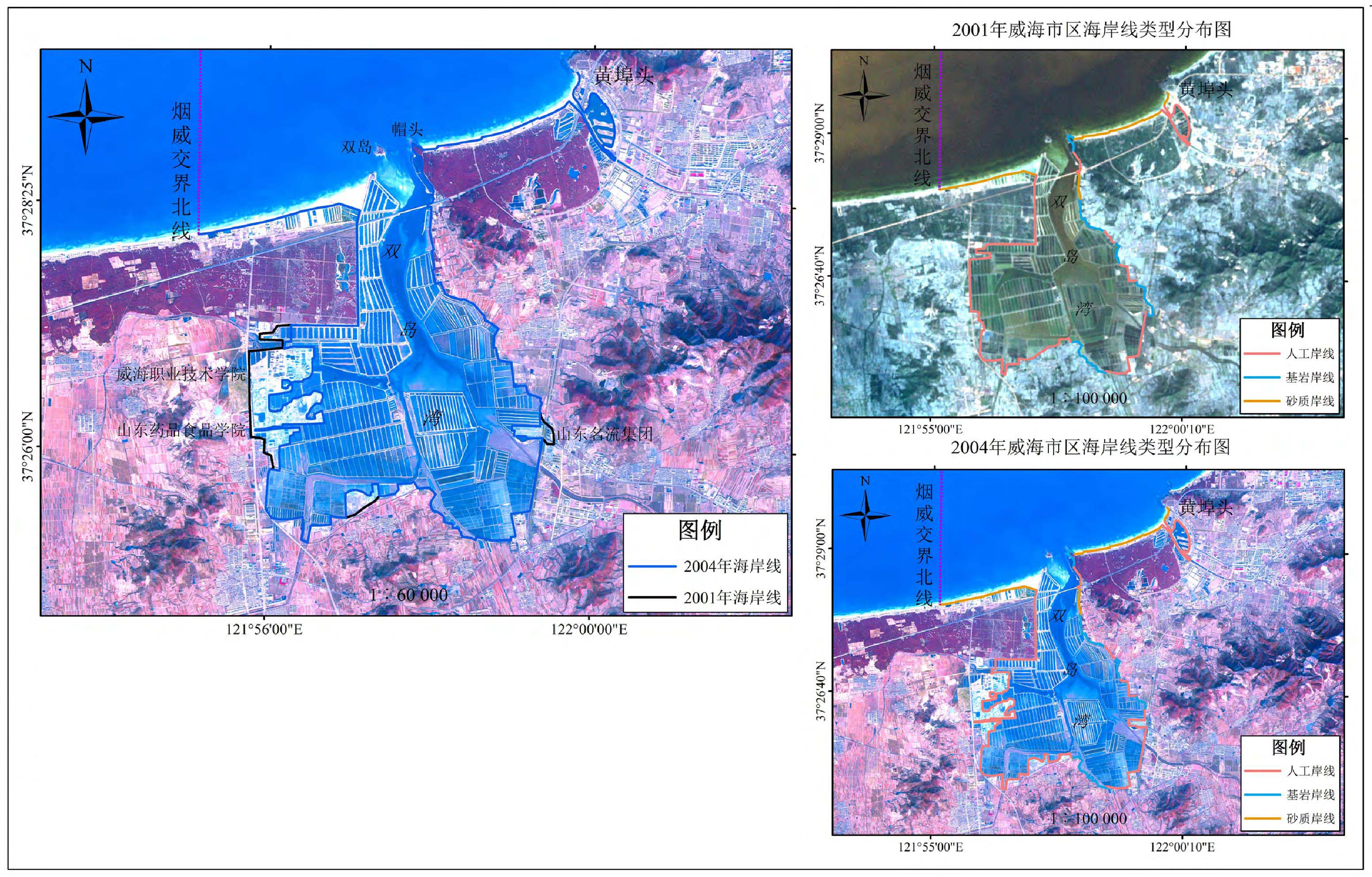This screenshot has width=1372, height=877.
Task: Click the 图例 heading in the 2004 map legend
Action: [1289, 747]
